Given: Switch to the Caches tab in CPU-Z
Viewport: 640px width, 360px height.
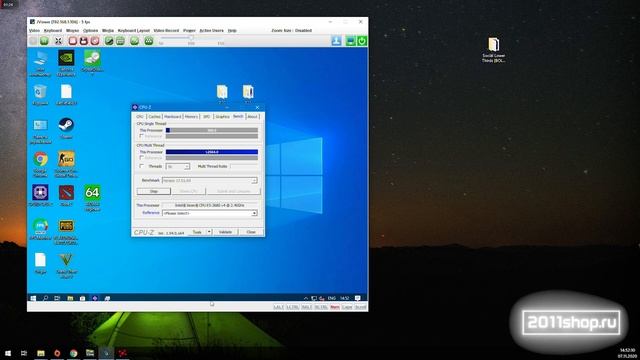Looking at the screenshot, I should (154, 117).
